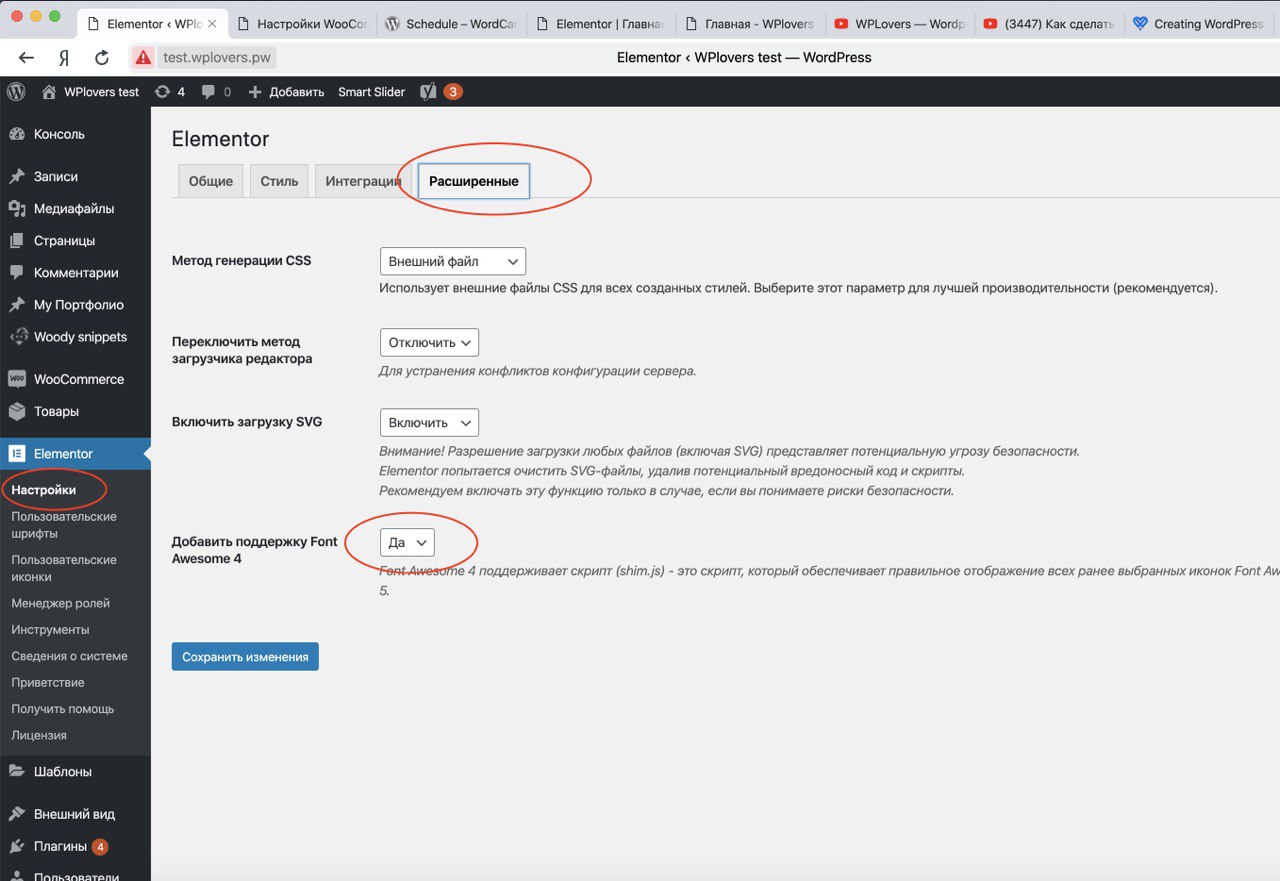
Task: Open the Font Awesome 4 Да dropdown
Action: (407, 542)
